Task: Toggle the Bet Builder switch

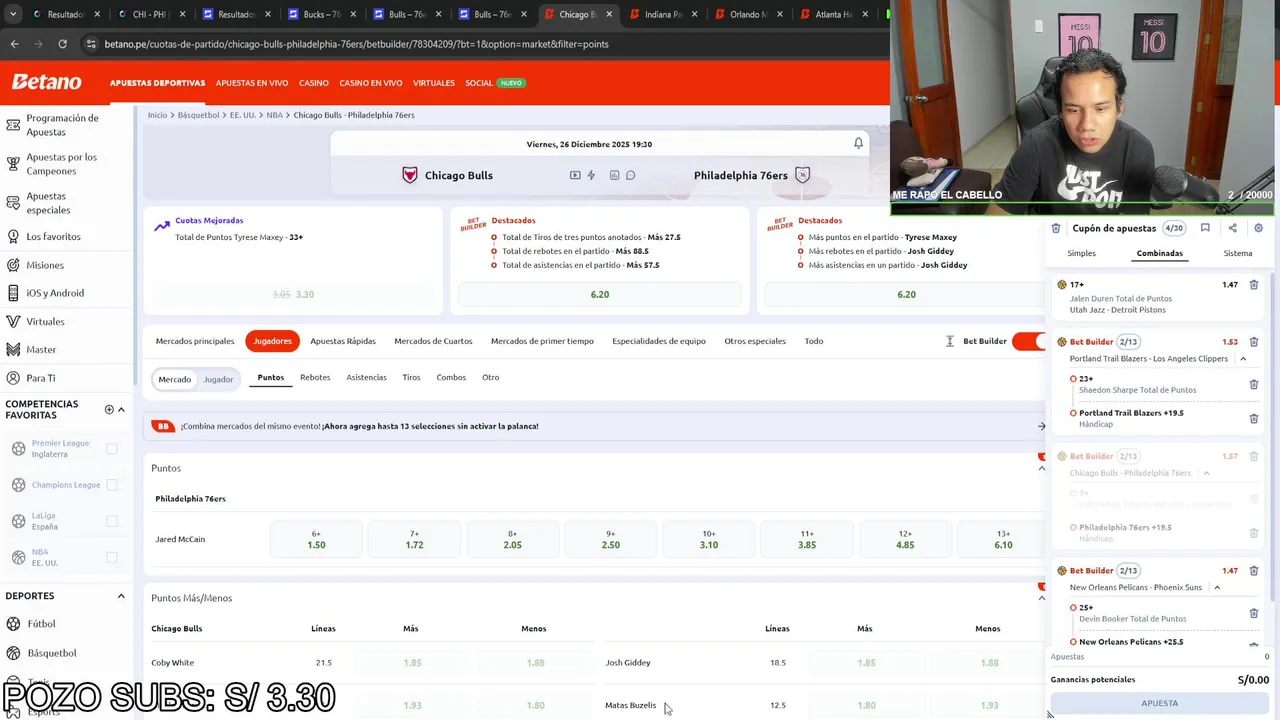Action: click(x=1028, y=341)
